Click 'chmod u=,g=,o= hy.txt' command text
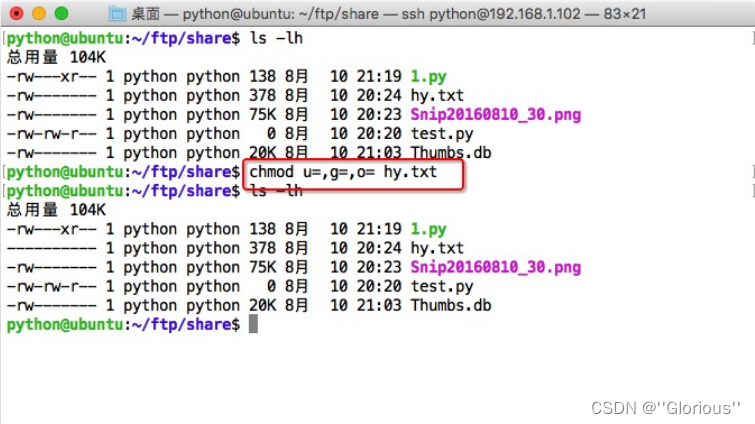Image resolution: width=755 pixels, height=424 pixels. click(343, 172)
